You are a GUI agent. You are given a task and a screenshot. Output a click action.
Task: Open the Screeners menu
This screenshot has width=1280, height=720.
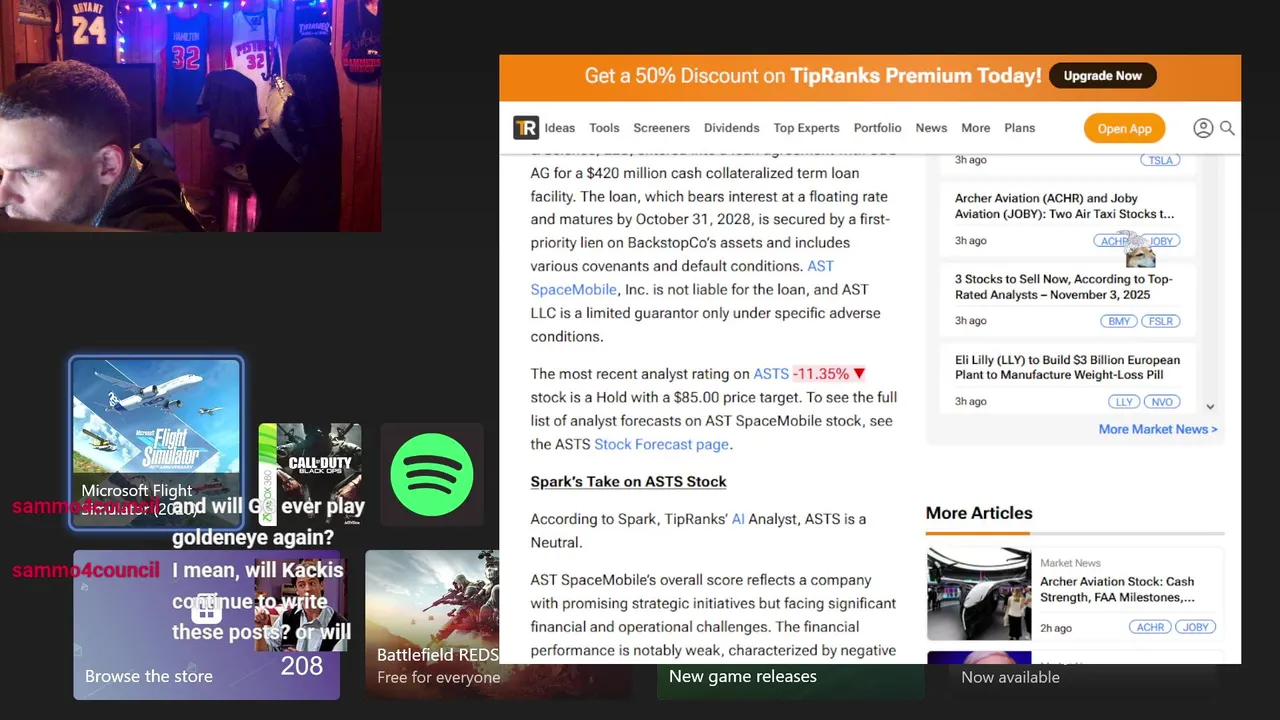point(661,128)
